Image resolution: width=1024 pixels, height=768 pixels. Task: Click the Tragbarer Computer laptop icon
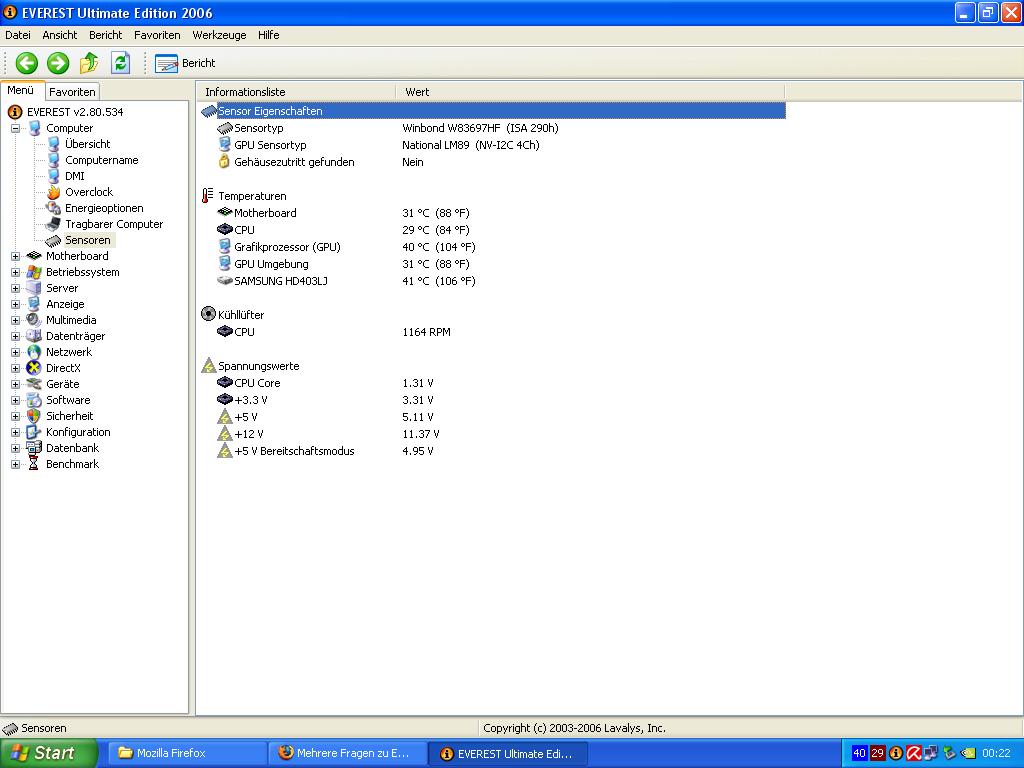click(54, 224)
